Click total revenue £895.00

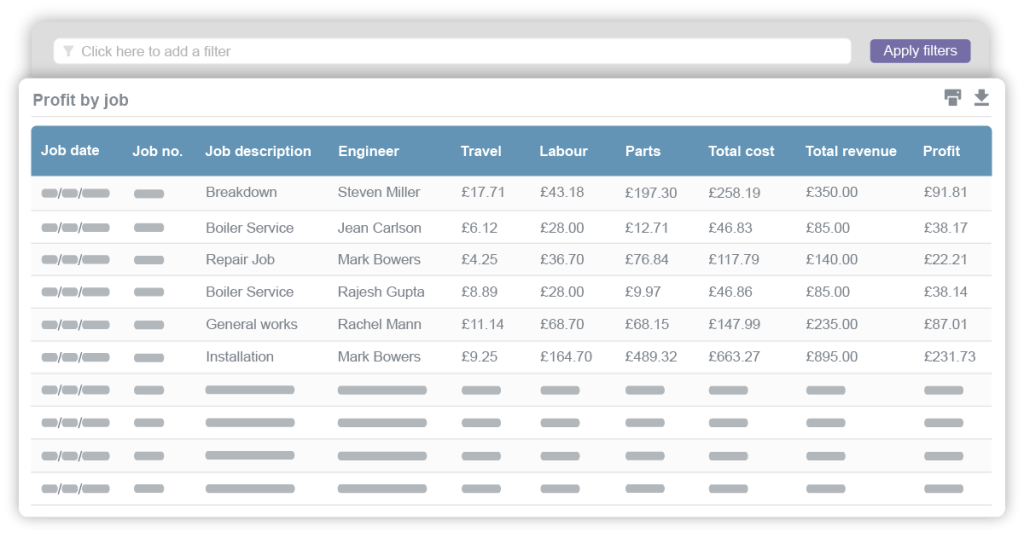[x=831, y=357]
